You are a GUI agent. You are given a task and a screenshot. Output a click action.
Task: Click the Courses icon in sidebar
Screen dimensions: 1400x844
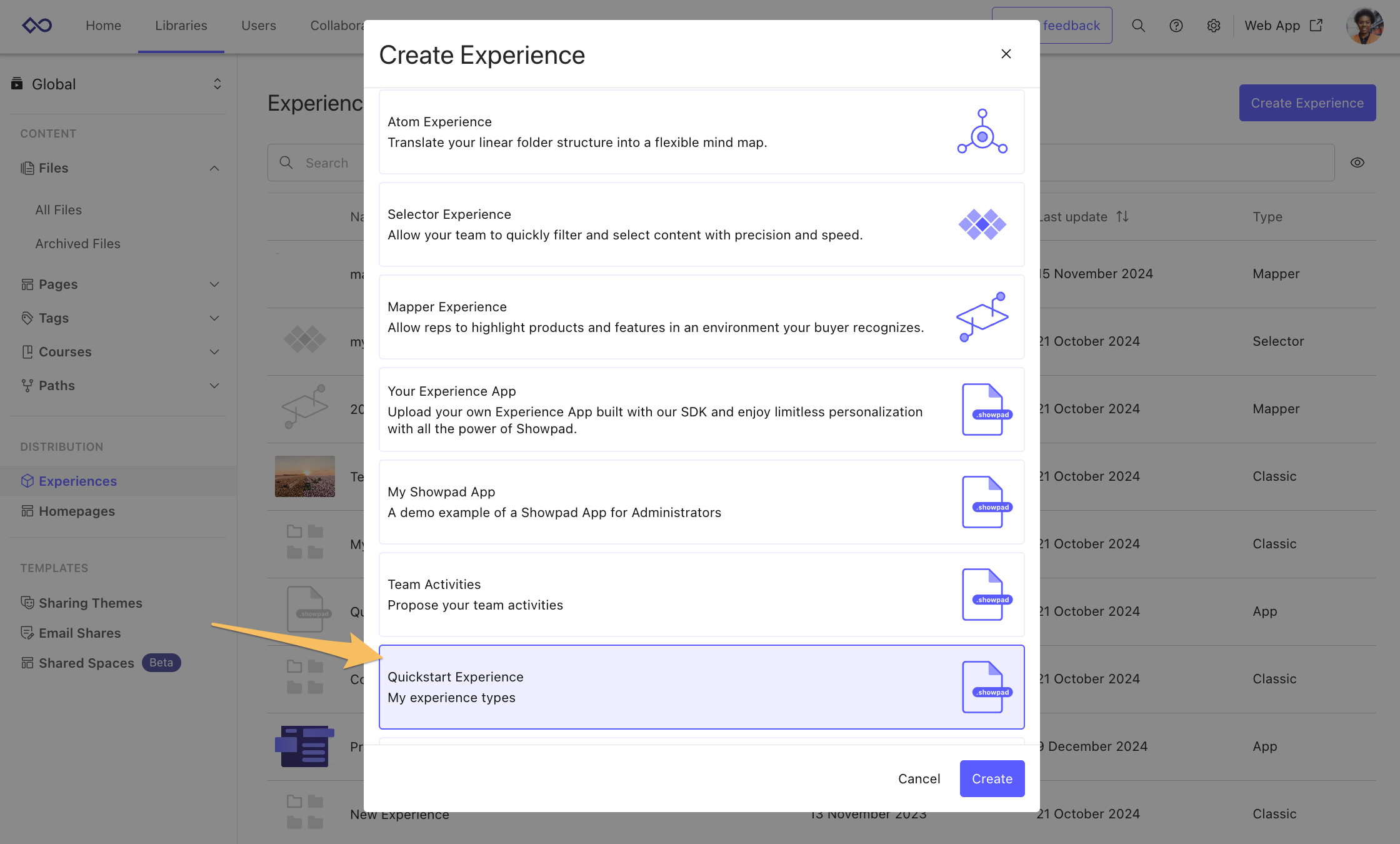click(27, 352)
